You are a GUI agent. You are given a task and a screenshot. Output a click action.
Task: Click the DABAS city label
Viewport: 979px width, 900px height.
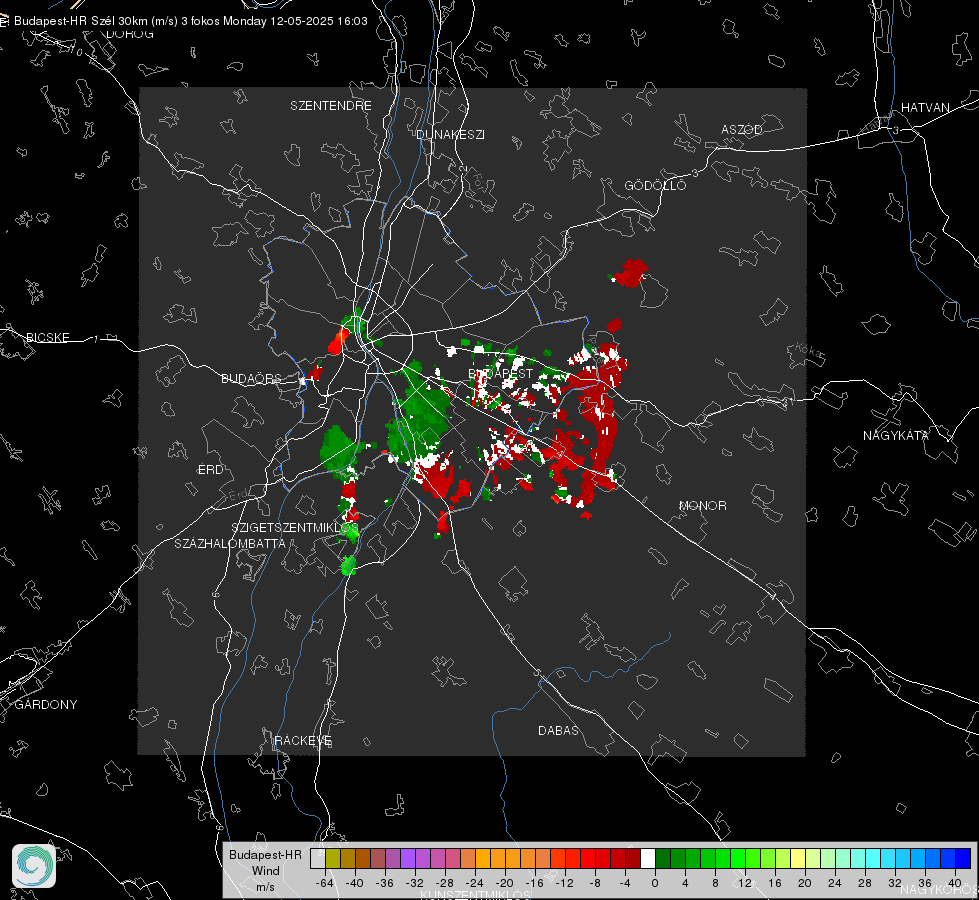pyautogui.click(x=558, y=730)
